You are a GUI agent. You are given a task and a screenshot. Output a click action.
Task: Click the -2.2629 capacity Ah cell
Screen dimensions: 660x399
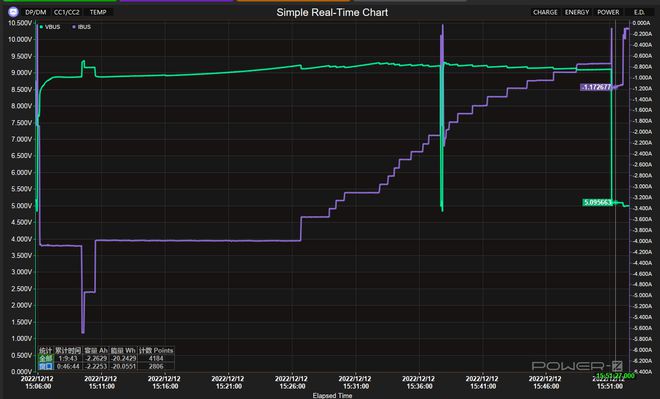(96, 358)
